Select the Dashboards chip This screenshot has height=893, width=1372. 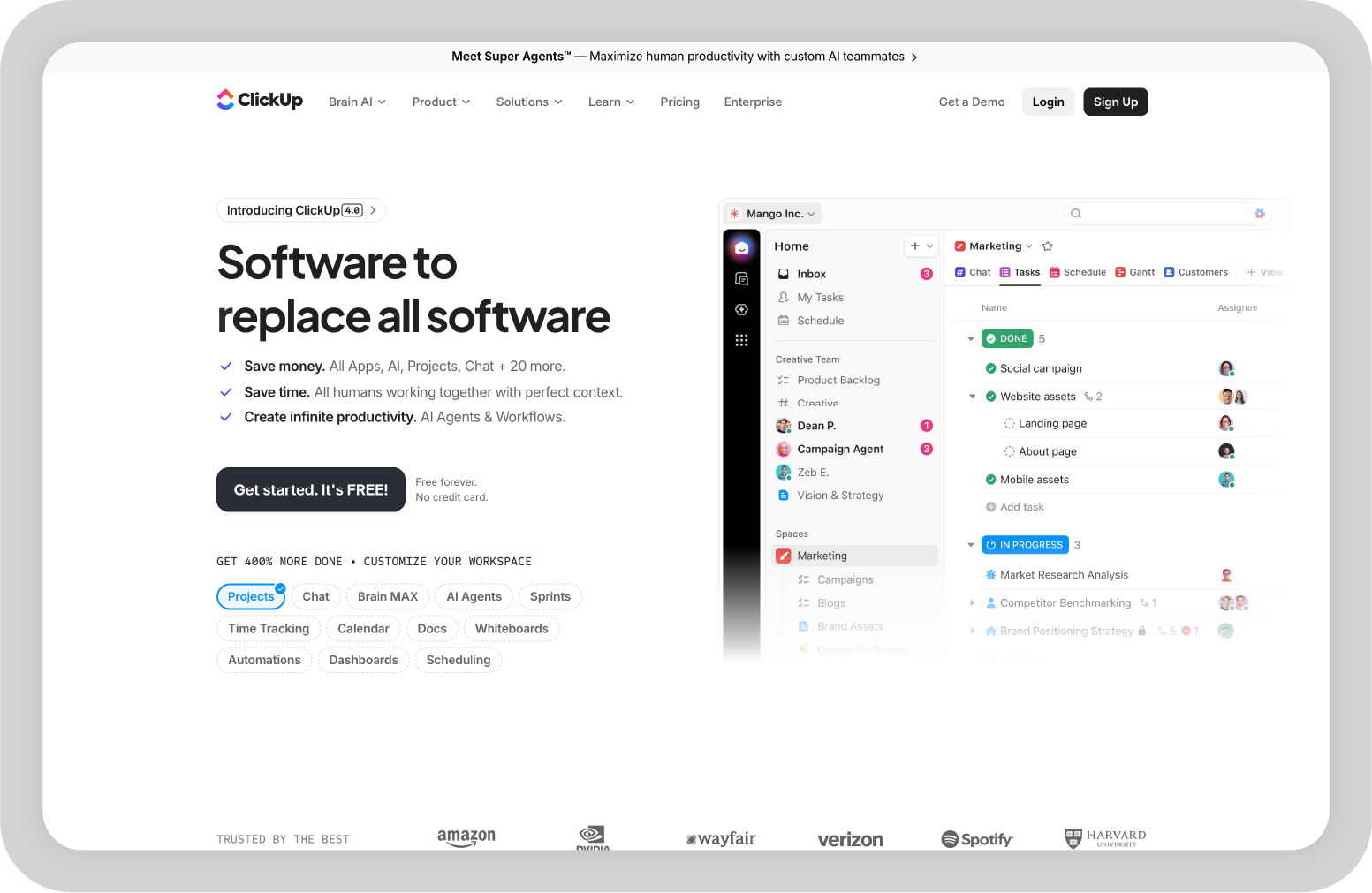click(x=363, y=660)
